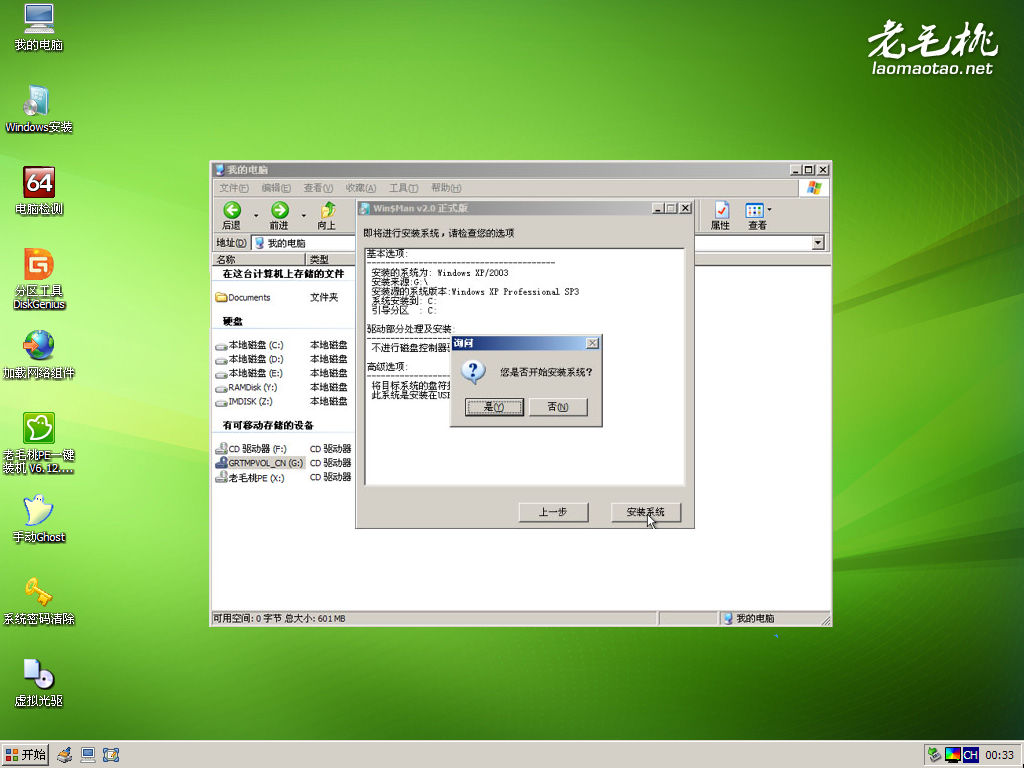Sort by the 类型 column header
This screenshot has height=768, width=1024.
[x=330, y=259]
